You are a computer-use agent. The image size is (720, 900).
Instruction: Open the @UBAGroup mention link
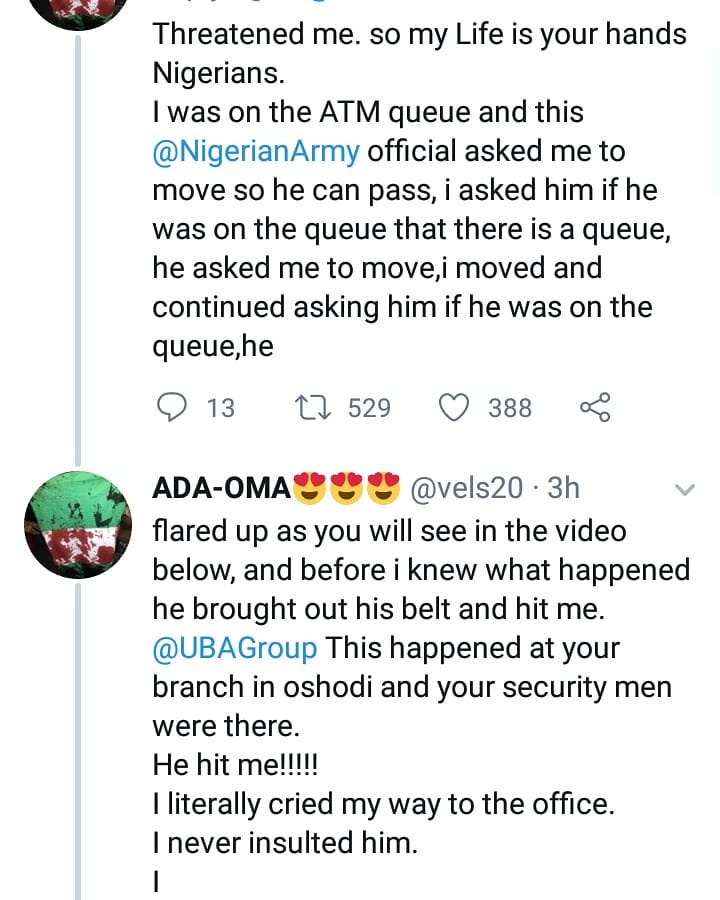234,648
